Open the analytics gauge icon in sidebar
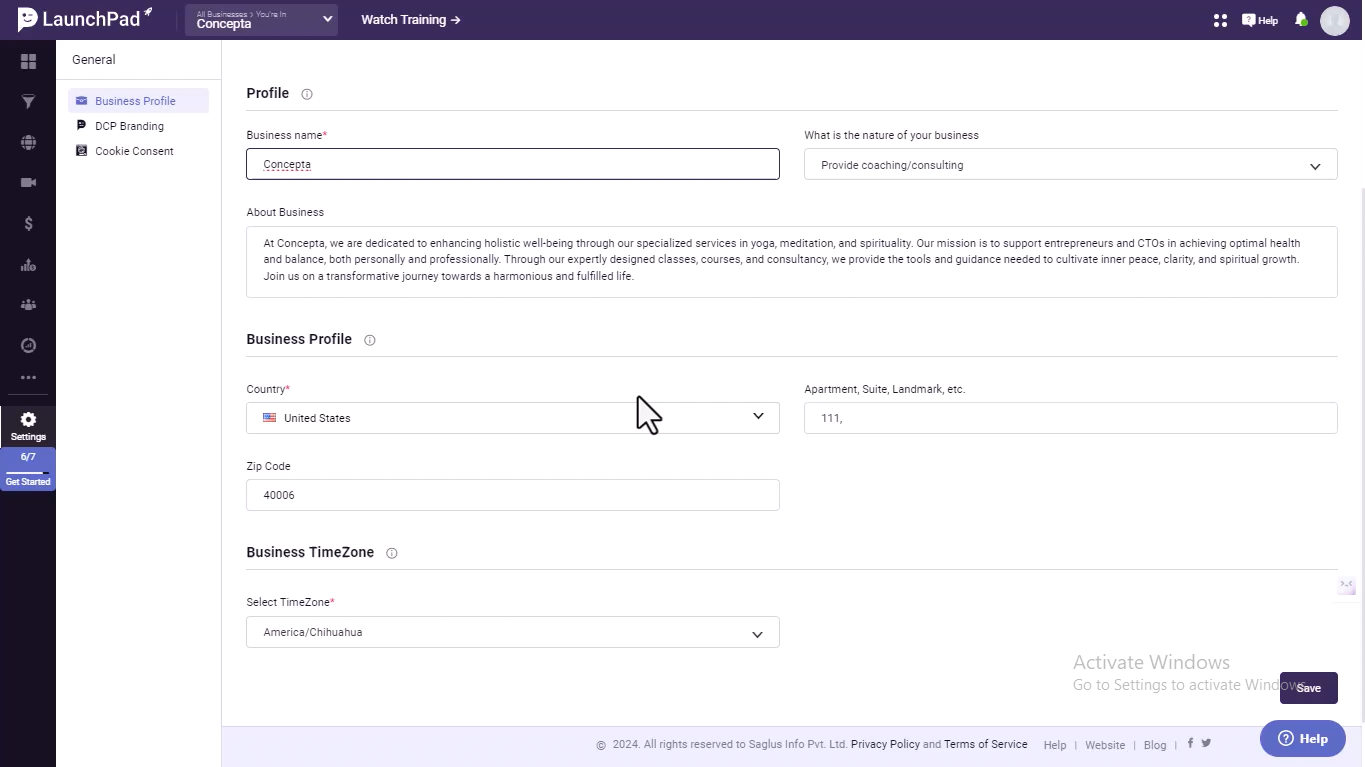The height and width of the screenshot is (767, 1365). coord(28,346)
